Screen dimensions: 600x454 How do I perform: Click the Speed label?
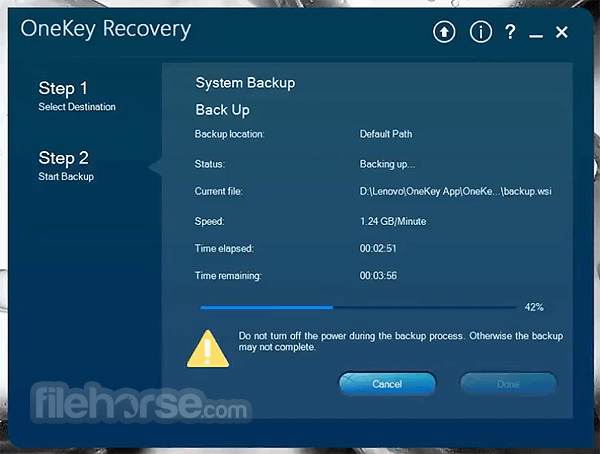pos(209,221)
